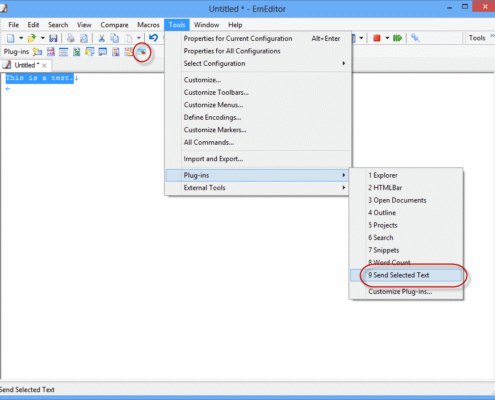The height and width of the screenshot is (400, 495).
Task: Choose 4 Outline in submenu
Action: pyautogui.click(x=406, y=213)
